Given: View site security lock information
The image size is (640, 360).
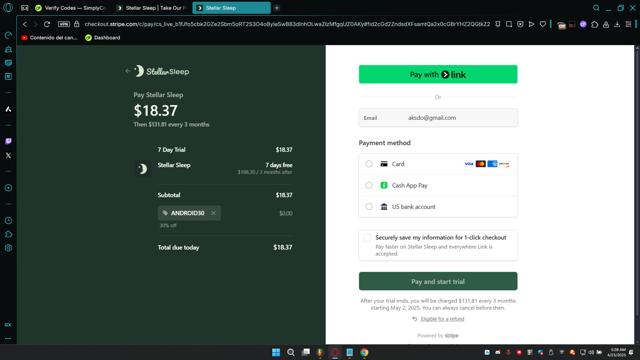Looking at the screenshot, I should coord(76,24).
